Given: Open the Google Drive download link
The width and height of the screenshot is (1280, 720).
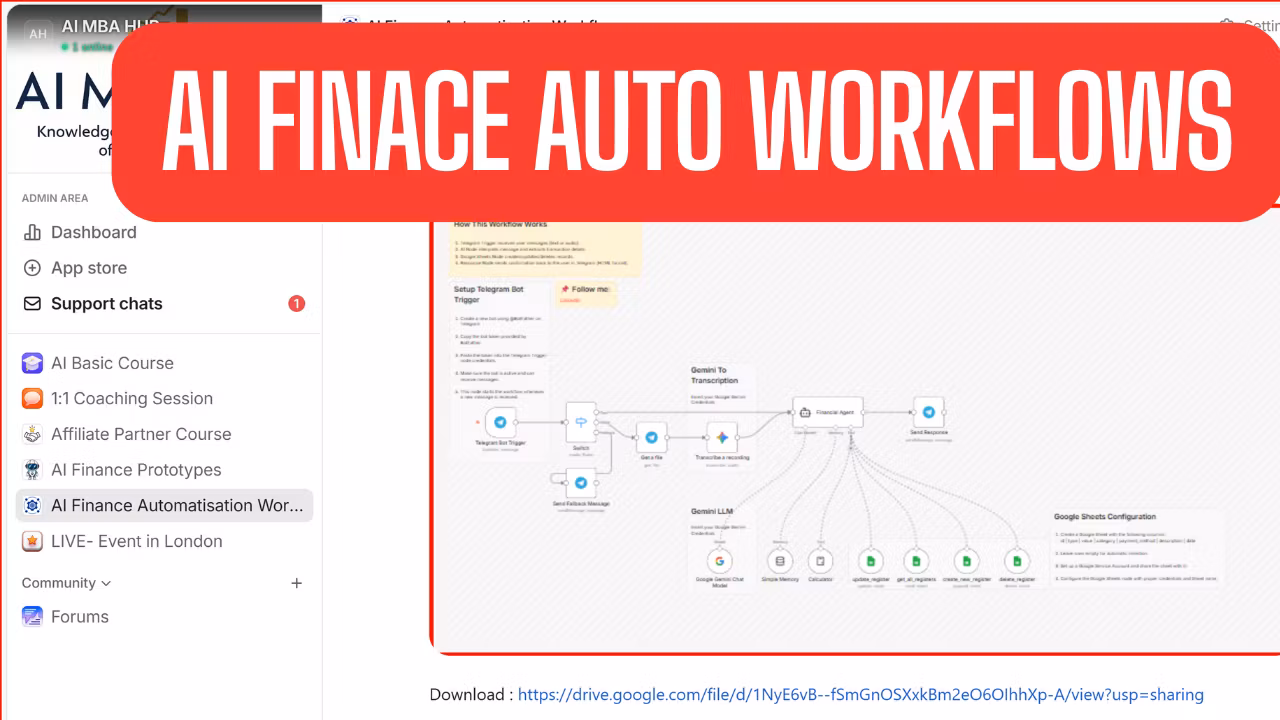Looking at the screenshot, I should tap(860, 694).
